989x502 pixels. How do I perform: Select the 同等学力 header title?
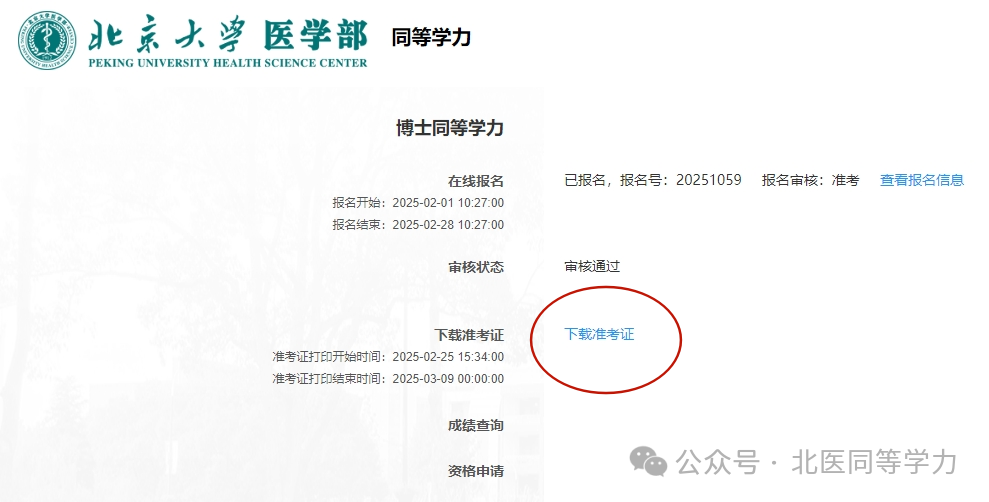coord(431,37)
